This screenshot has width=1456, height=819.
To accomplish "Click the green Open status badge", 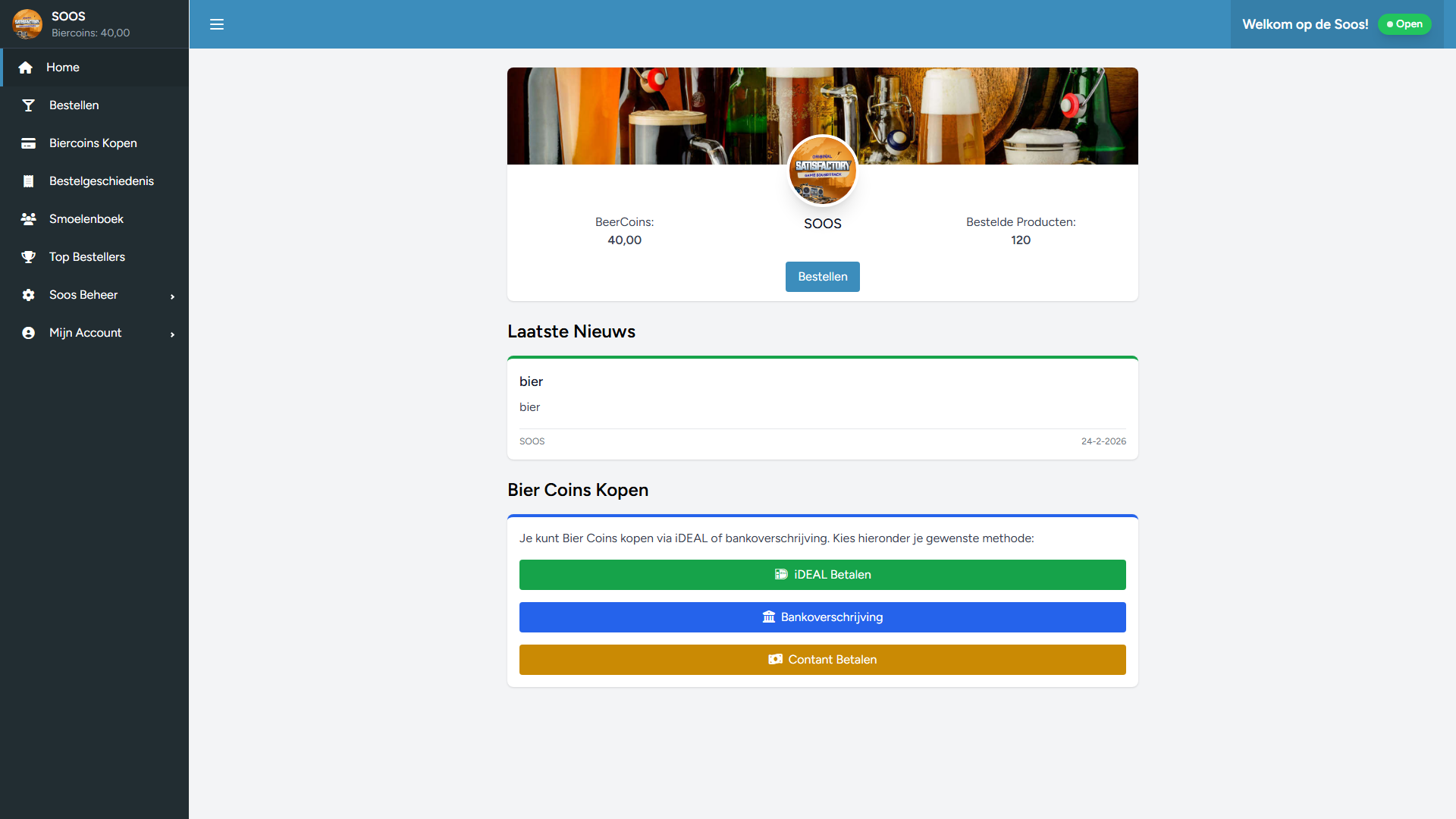I will click(x=1404, y=24).
